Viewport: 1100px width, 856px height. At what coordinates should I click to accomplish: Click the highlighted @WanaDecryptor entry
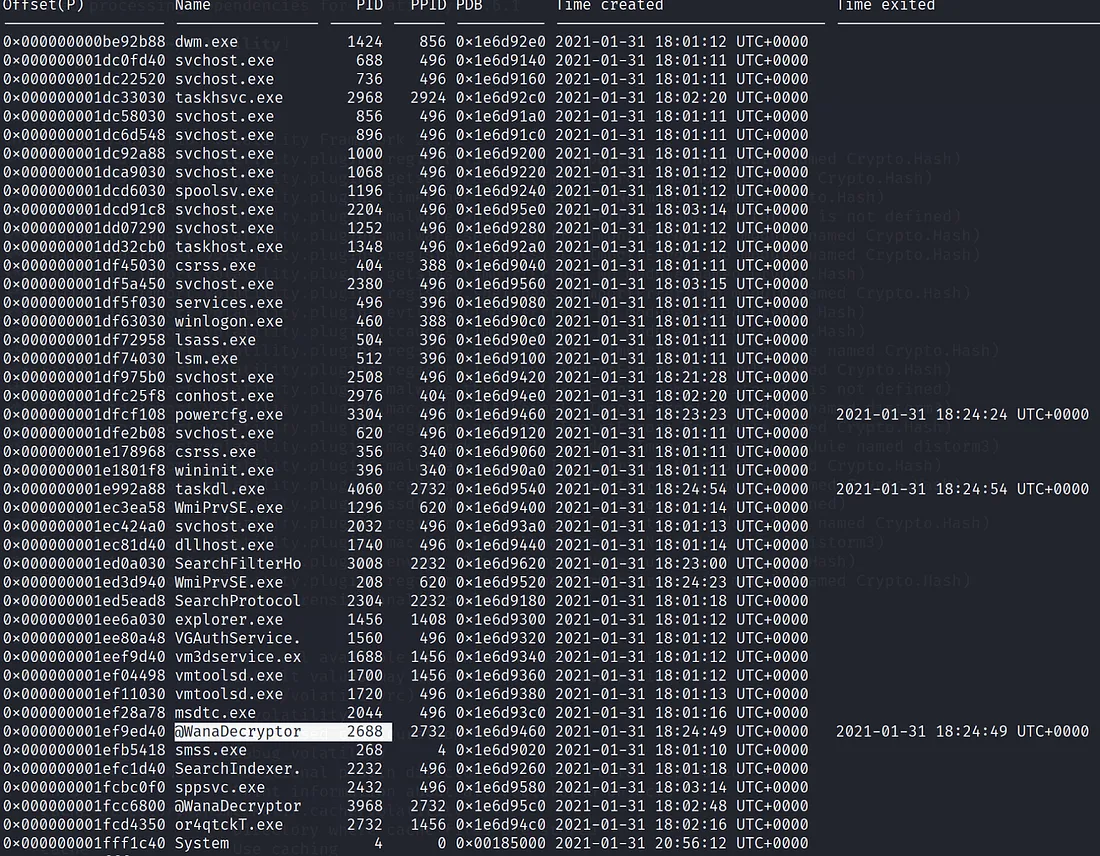[x=238, y=731]
